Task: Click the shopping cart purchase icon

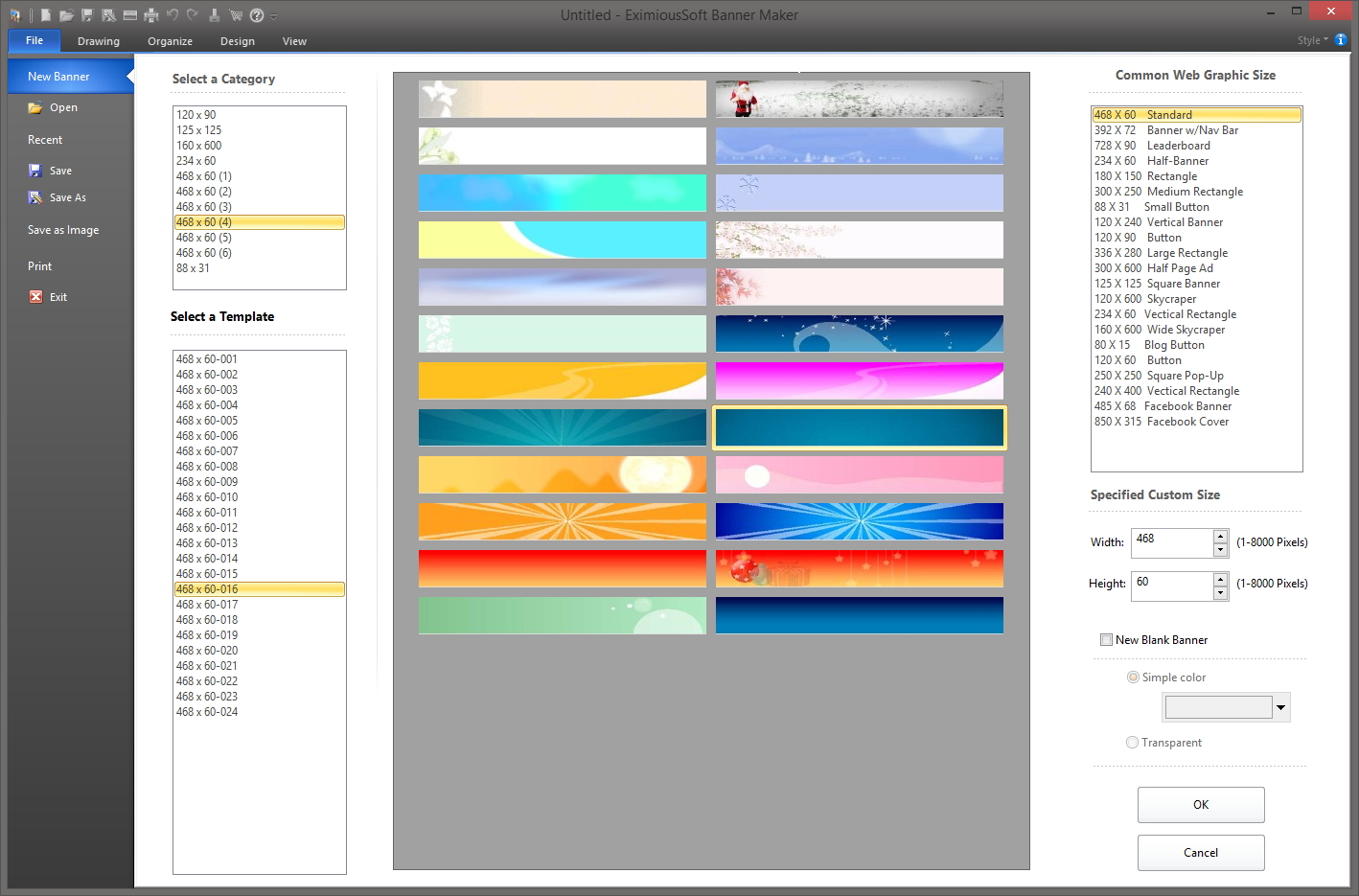Action: pyautogui.click(x=235, y=14)
